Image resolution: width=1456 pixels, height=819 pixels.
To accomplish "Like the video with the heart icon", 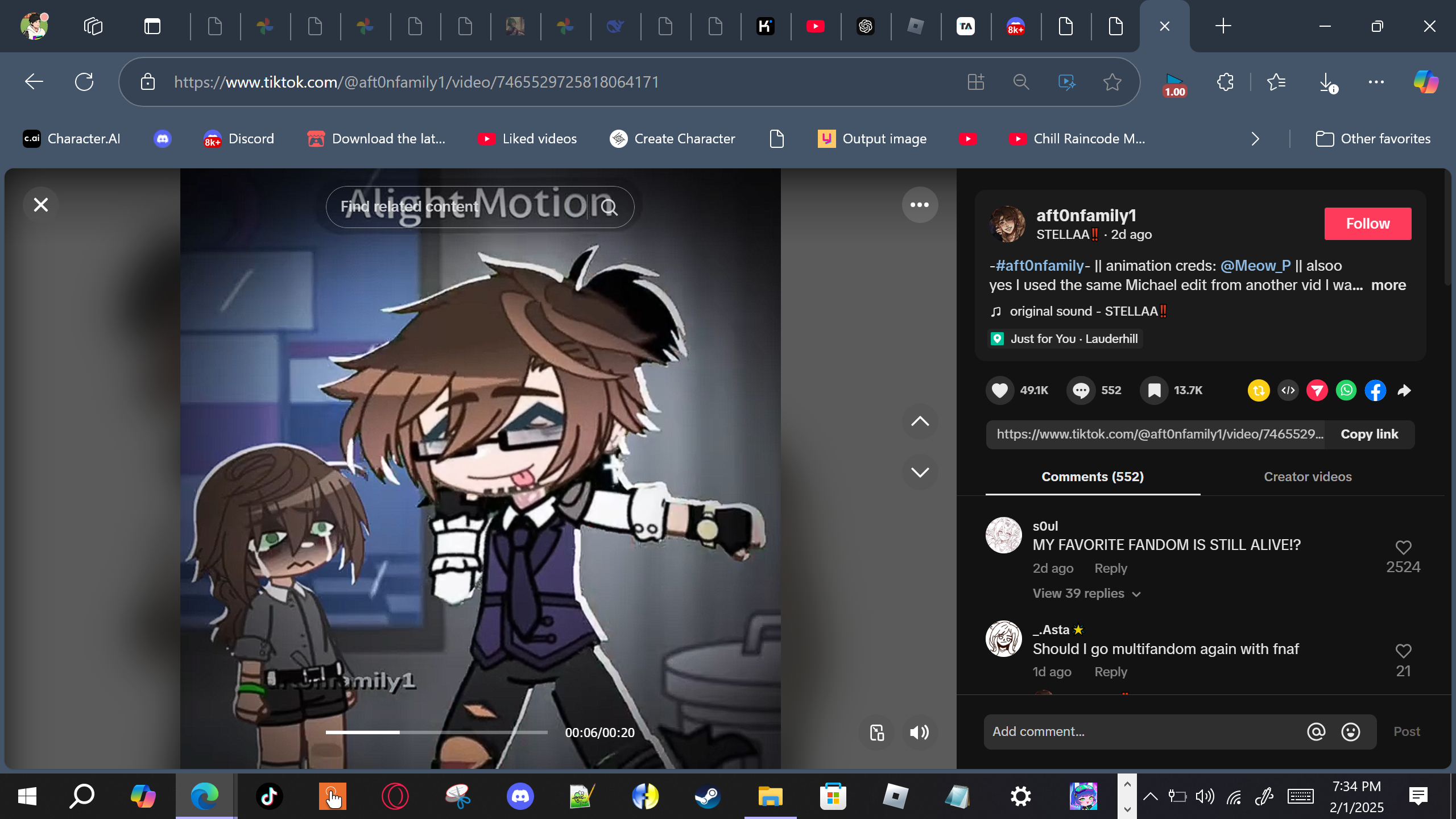I will click(999, 390).
